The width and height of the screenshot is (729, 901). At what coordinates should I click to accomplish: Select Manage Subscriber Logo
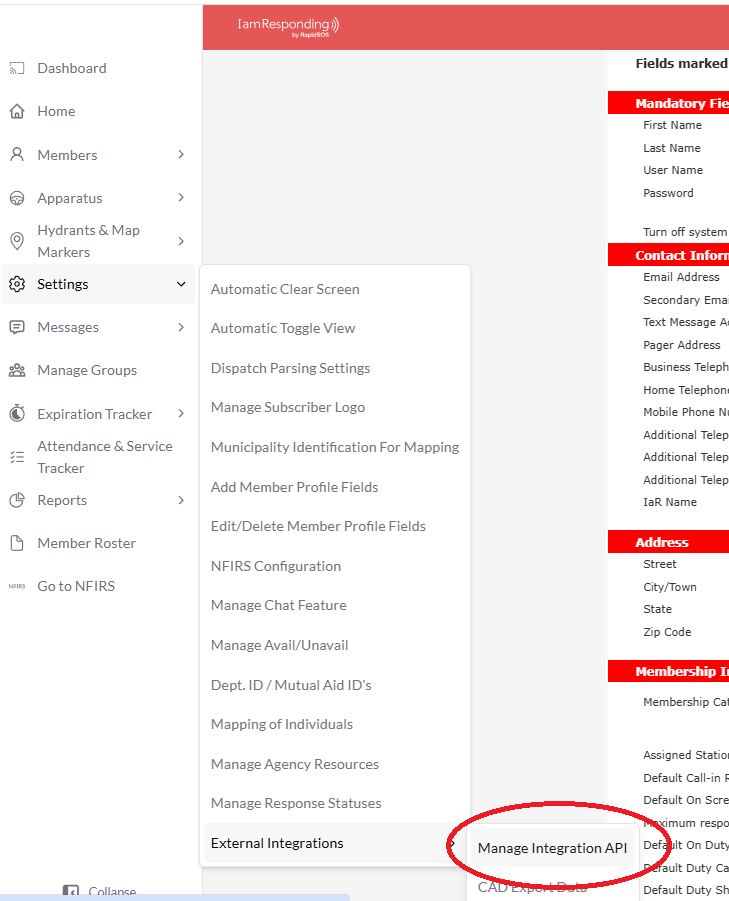288,407
